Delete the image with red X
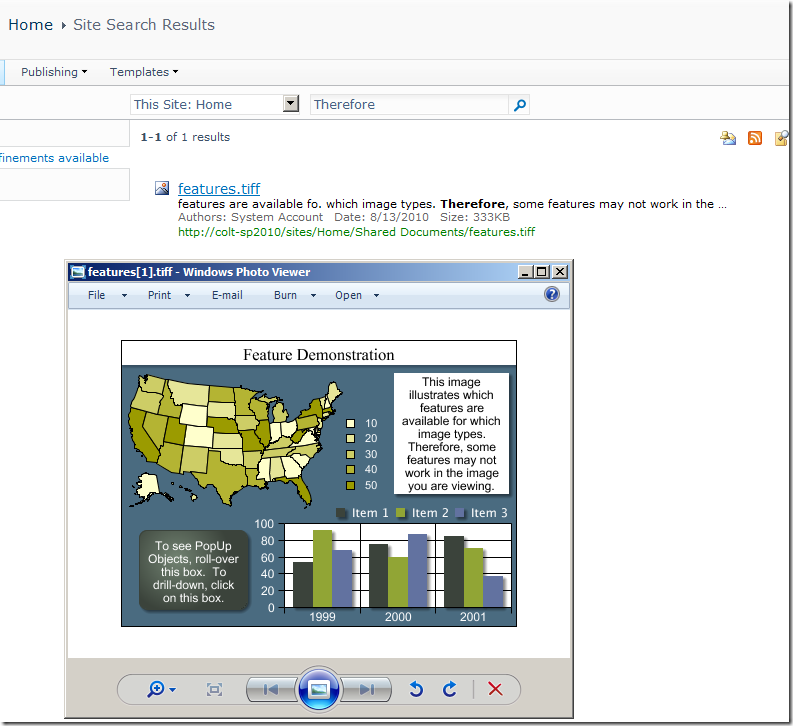The image size is (793, 726). (494, 689)
